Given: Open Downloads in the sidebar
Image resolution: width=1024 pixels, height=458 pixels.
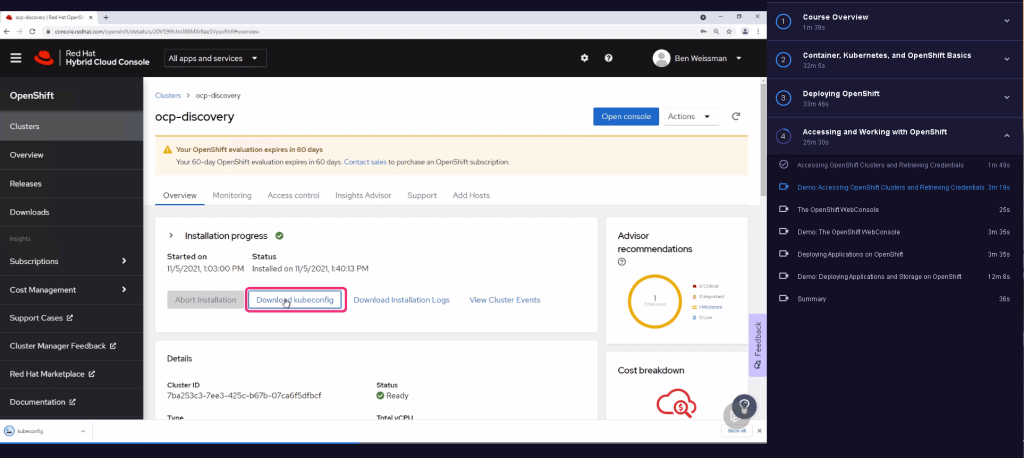Looking at the screenshot, I should 71,212.
